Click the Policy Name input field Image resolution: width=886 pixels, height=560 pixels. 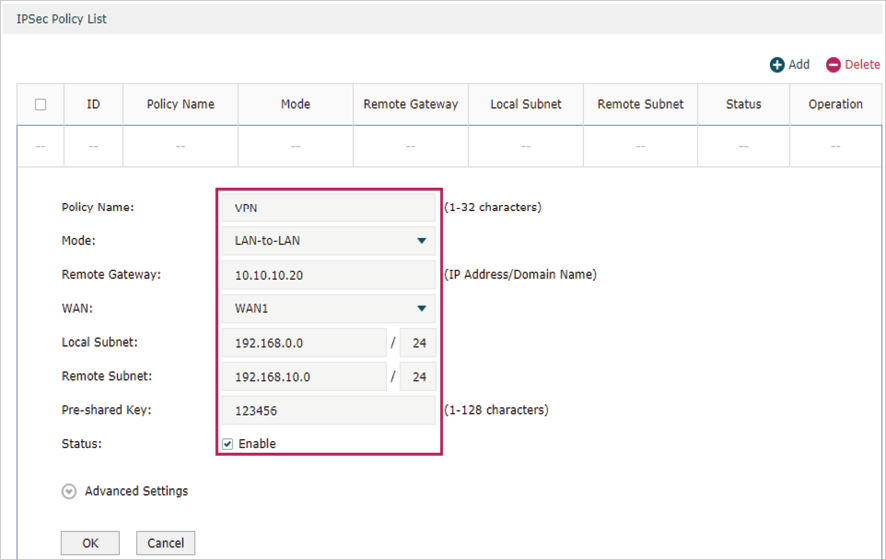328,207
